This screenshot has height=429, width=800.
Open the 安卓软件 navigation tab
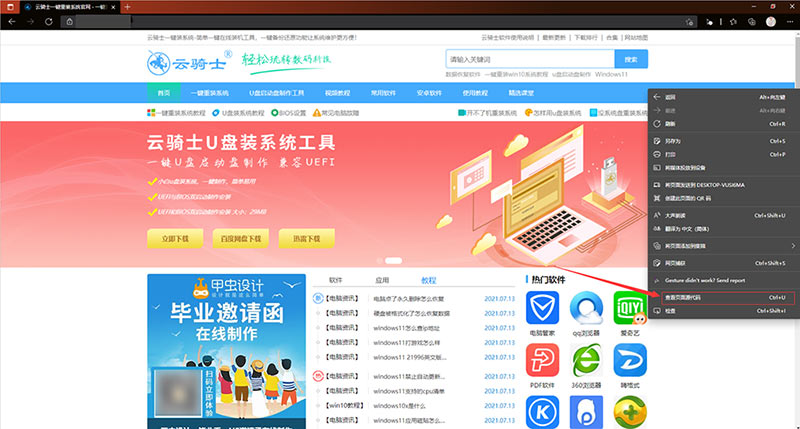coord(429,93)
